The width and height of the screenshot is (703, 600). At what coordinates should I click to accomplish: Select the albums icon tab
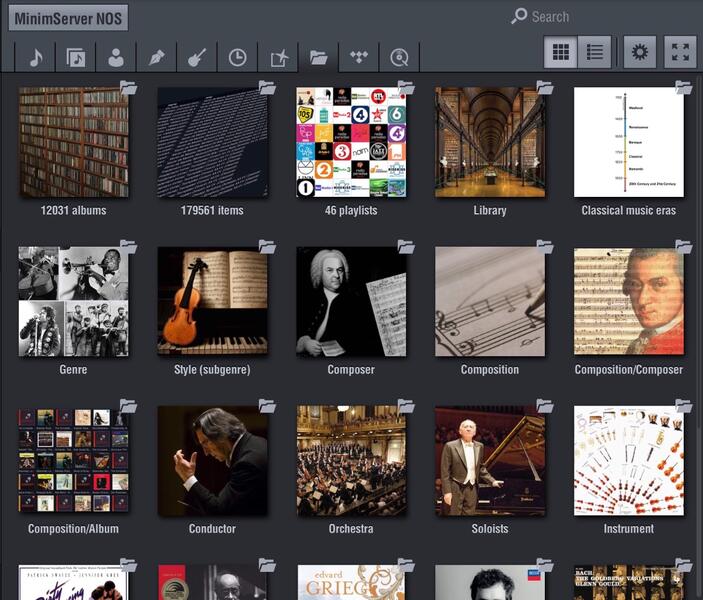click(76, 57)
